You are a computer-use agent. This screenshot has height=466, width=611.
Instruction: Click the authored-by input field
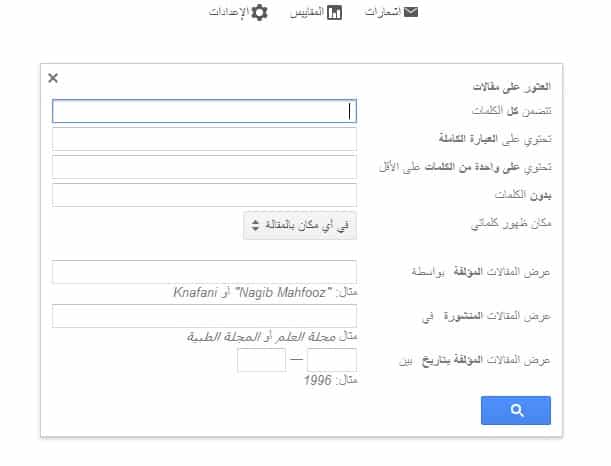point(204,272)
